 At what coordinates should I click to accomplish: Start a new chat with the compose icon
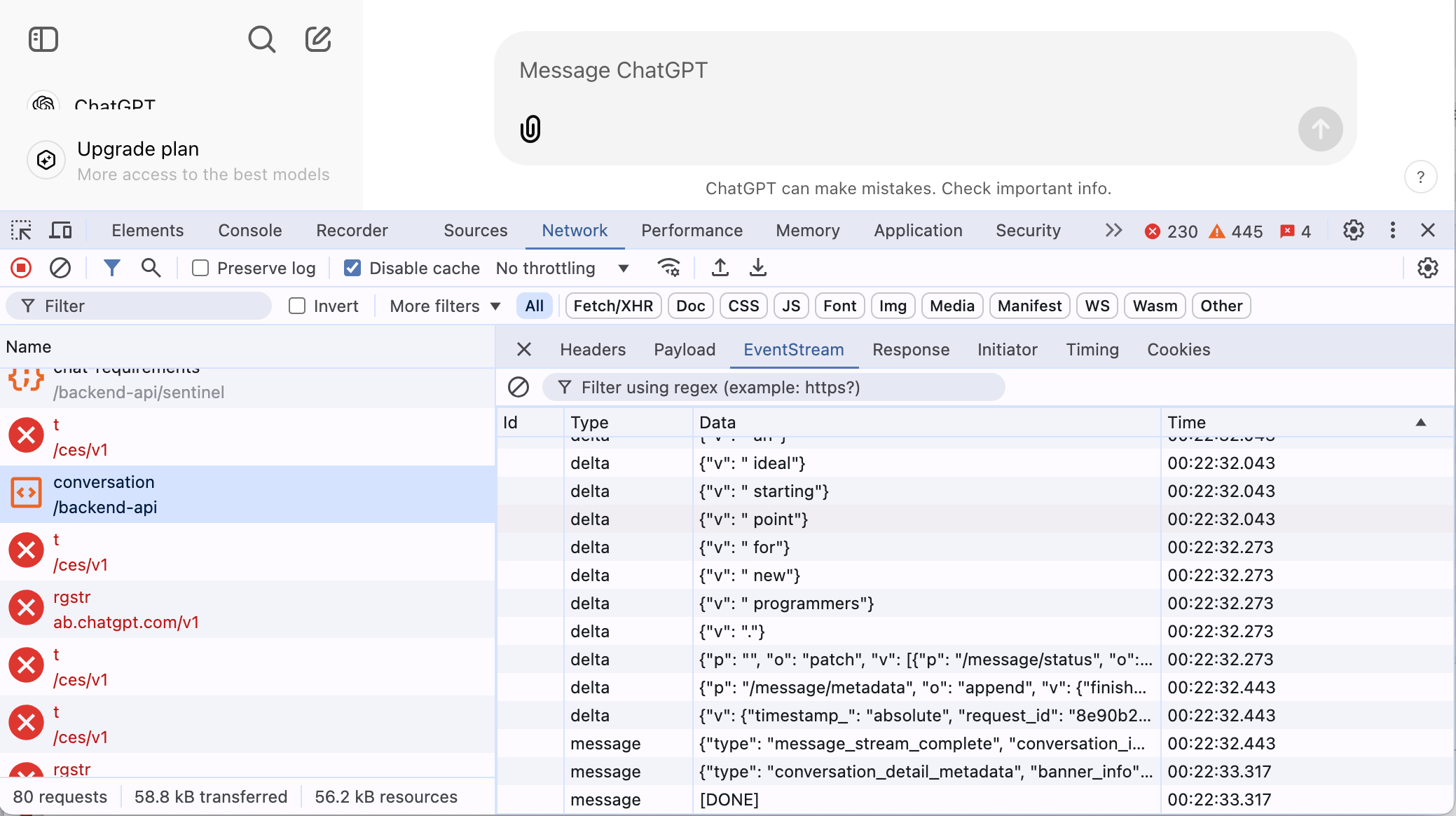(x=318, y=39)
